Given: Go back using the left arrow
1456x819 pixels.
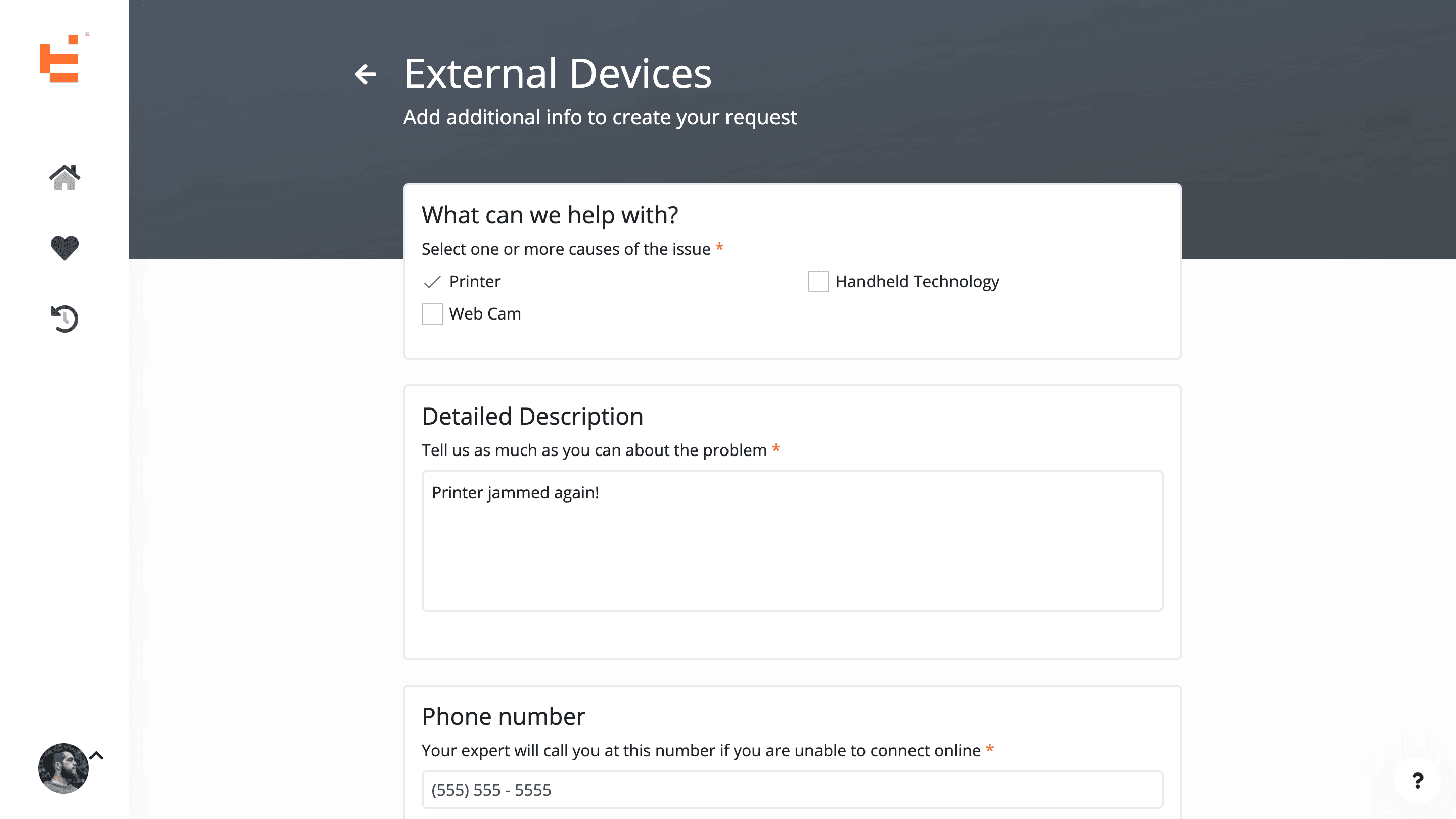Looking at the screenshot, I should pyautogui.click(x=366, y=74).
